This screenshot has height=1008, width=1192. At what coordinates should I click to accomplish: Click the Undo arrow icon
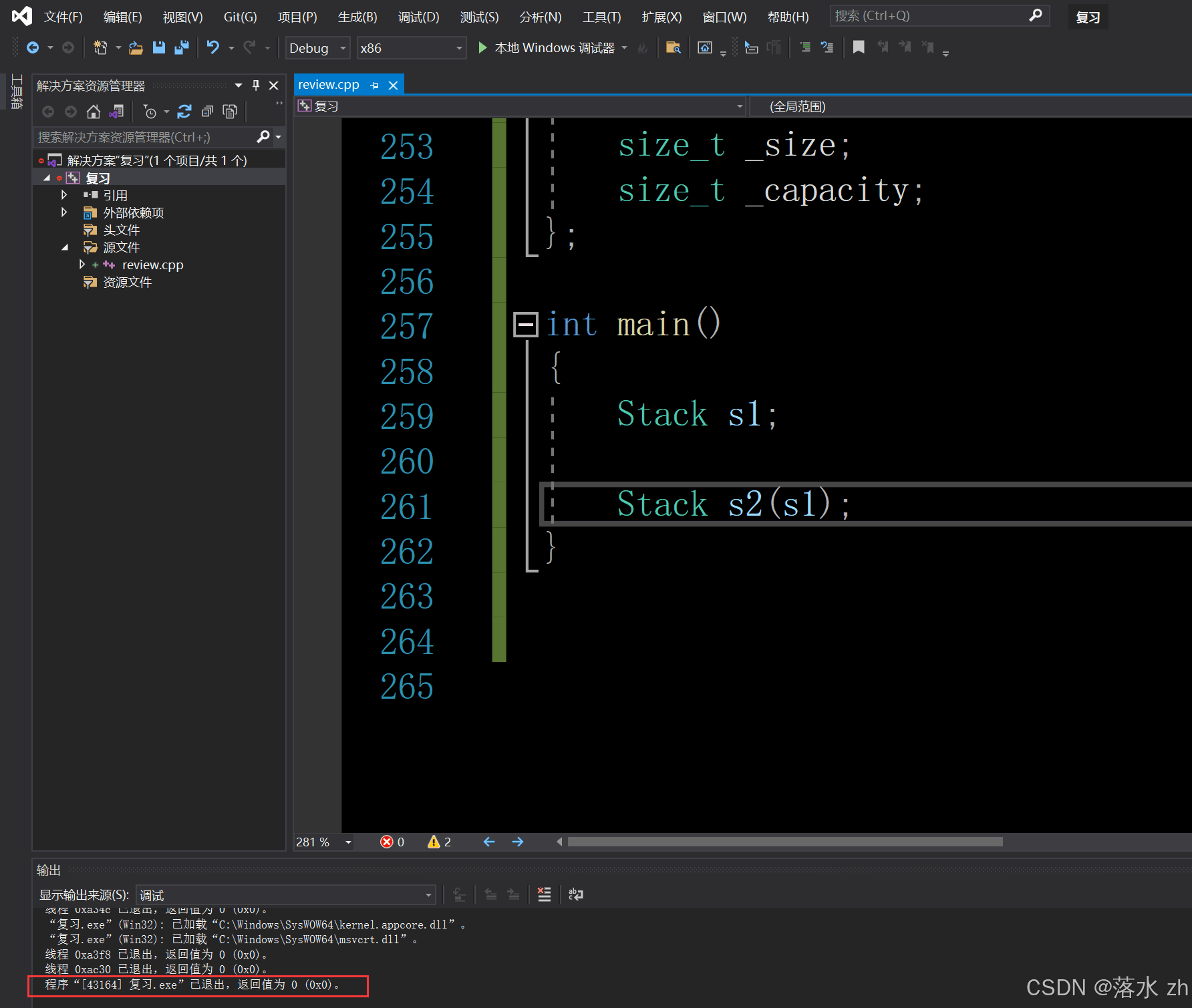212,47
